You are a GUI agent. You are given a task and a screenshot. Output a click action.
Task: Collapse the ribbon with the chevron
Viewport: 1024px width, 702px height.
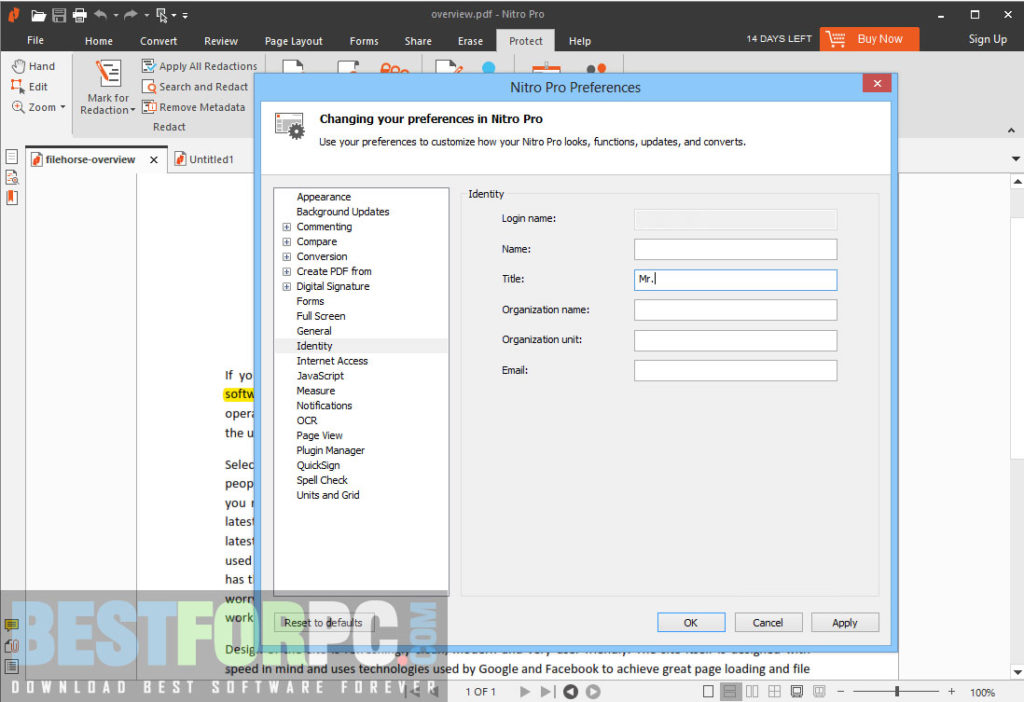coord(1011,131)
